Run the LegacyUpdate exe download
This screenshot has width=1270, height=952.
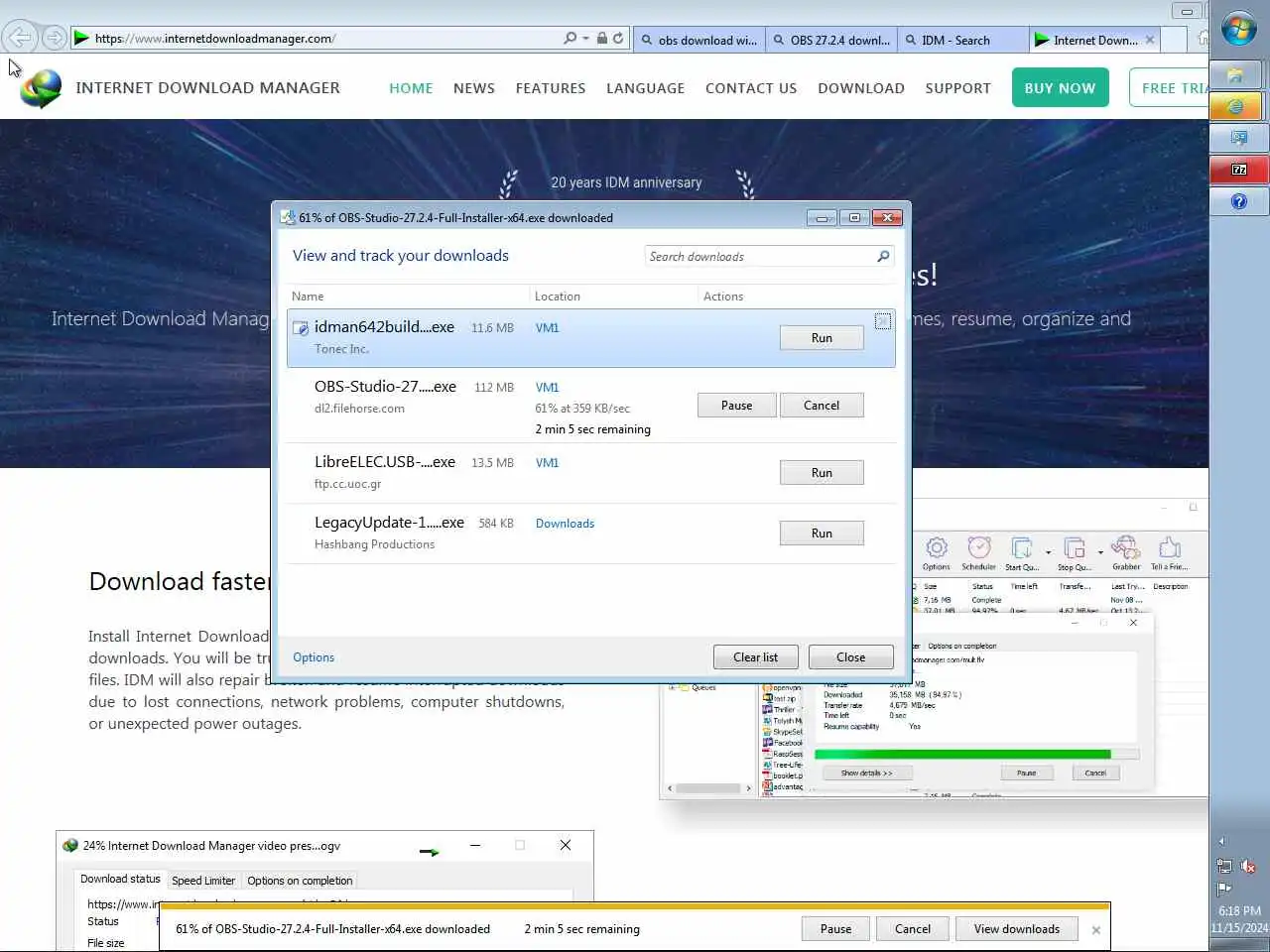pyautogui.click(x=822, y=534)
